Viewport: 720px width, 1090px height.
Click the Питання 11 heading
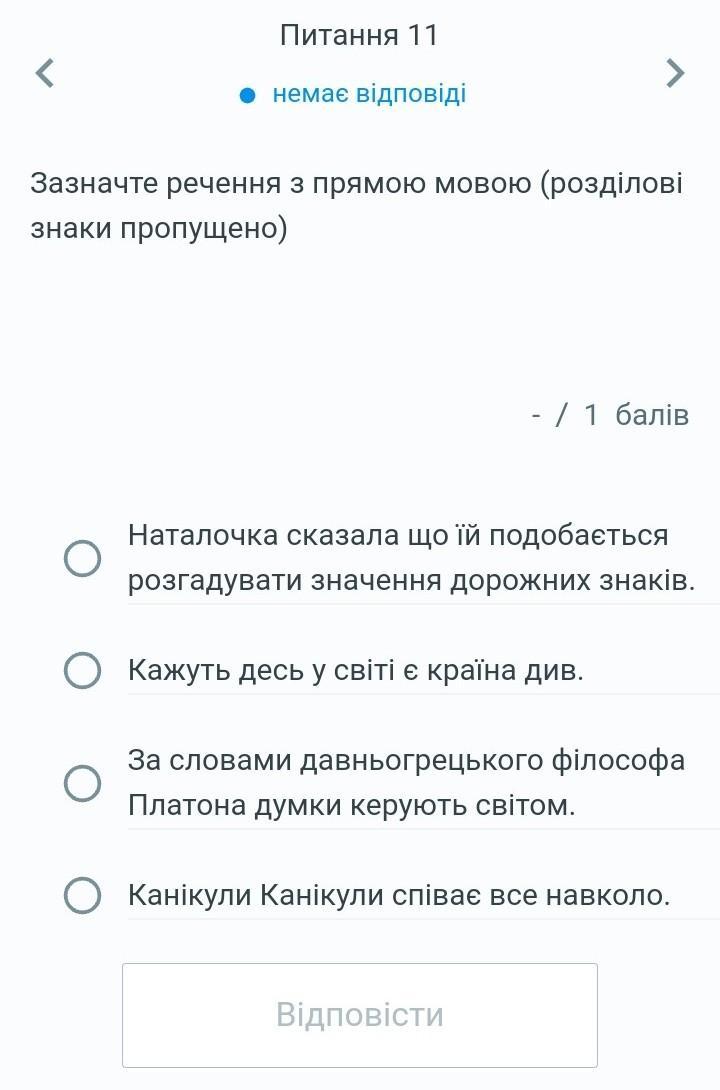359,36
